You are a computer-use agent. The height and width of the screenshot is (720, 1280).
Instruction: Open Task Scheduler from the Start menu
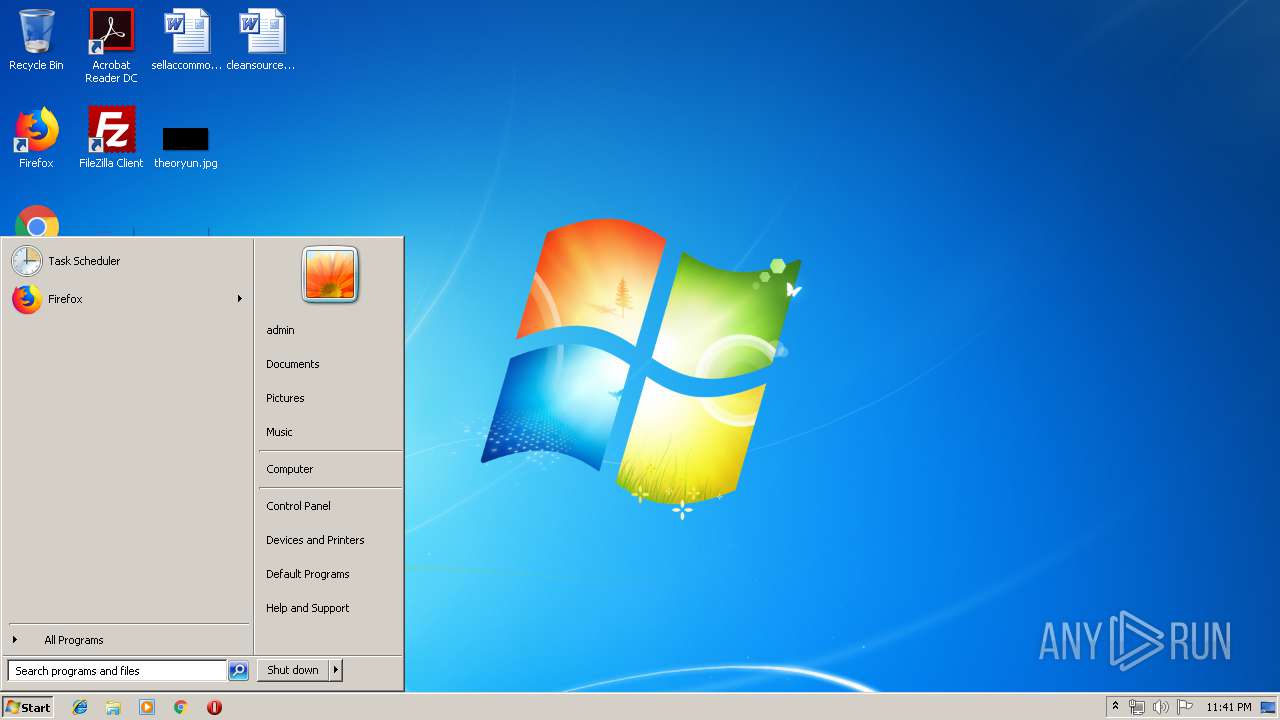127,261
